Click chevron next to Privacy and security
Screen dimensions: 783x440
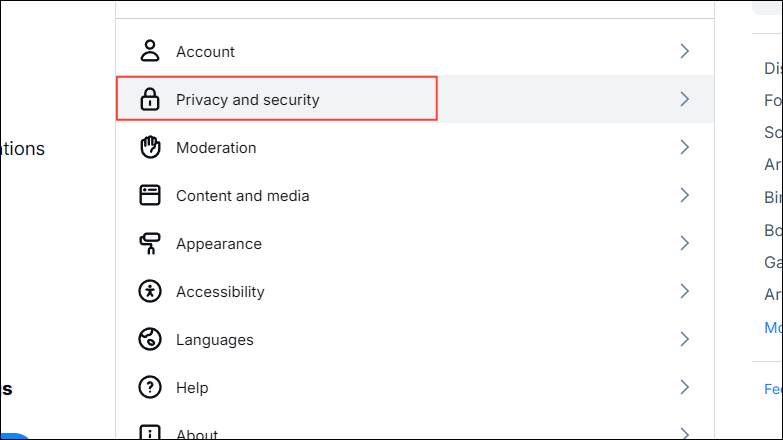click(x=685, y=99)
